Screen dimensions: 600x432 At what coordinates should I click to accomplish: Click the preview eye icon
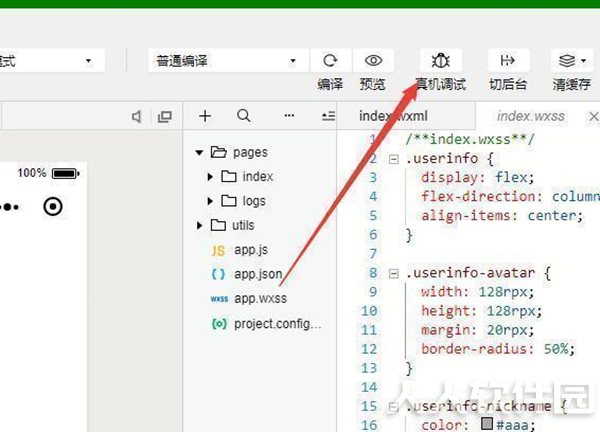pos(373,60)
